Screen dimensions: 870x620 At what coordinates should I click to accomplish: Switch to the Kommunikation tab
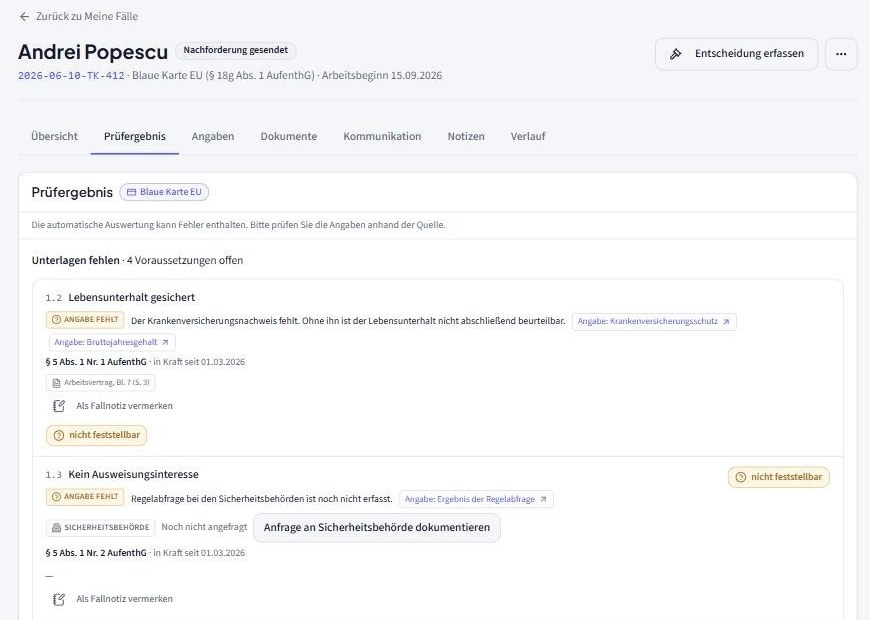point(382,137)
